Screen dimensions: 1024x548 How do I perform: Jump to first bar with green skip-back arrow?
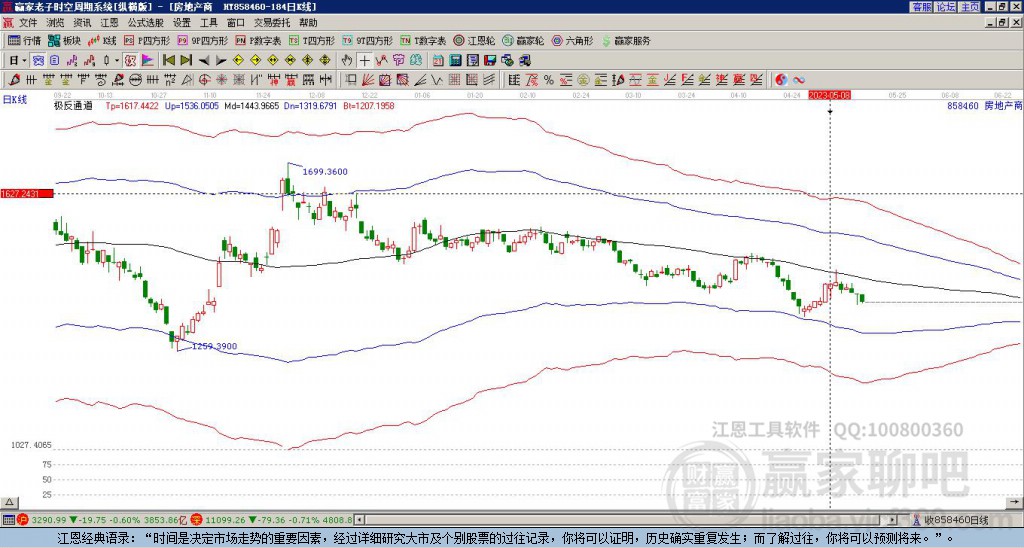point(168,61)
